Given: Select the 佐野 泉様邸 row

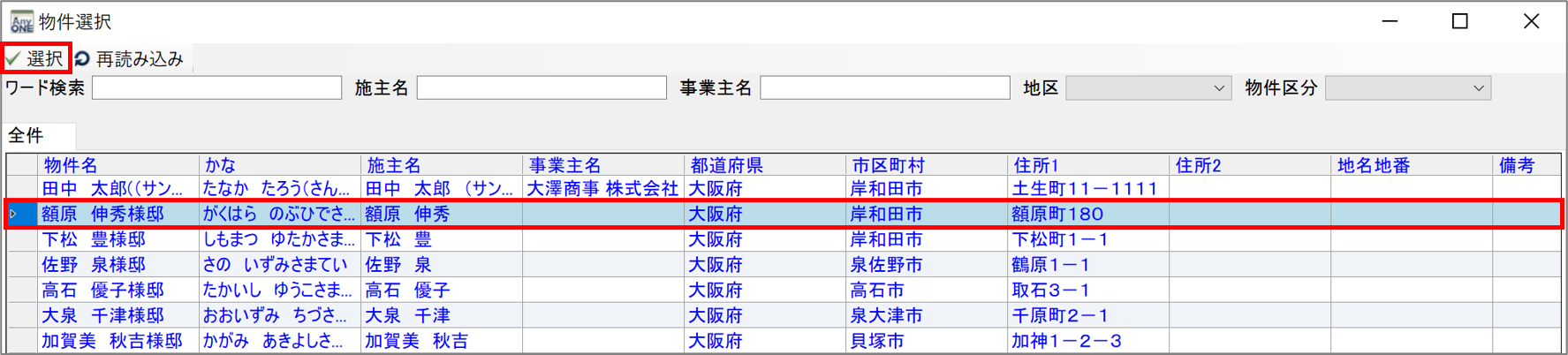Looking at the screenshot, I should point(94,265).
